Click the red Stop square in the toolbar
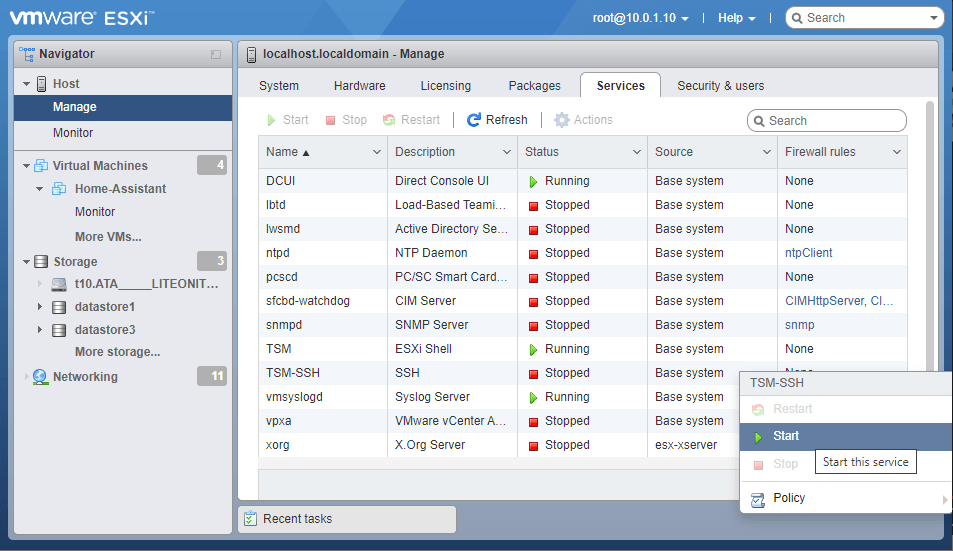953x551 pixels. [330, 120]
